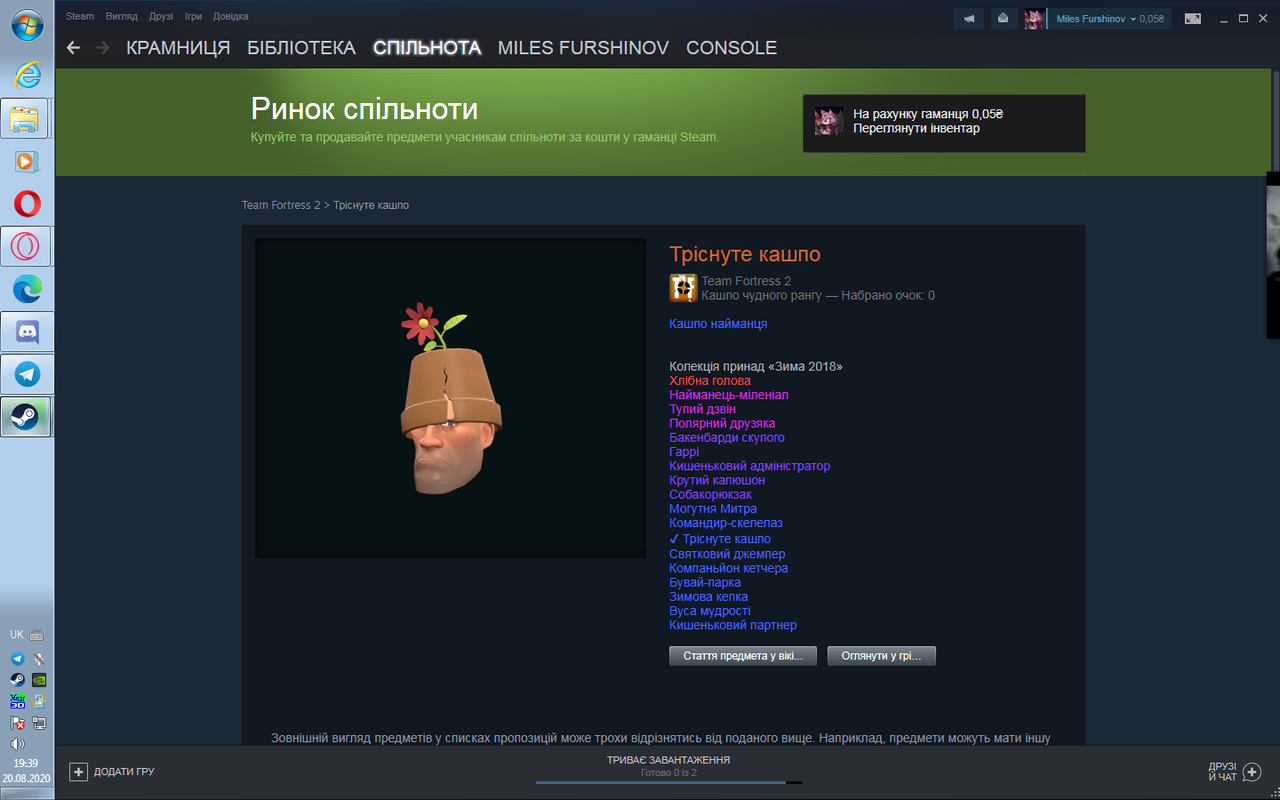Switch to Big Picture mode
Image resolution: width=1280 pixels, height=800 pixels.
1192,18
